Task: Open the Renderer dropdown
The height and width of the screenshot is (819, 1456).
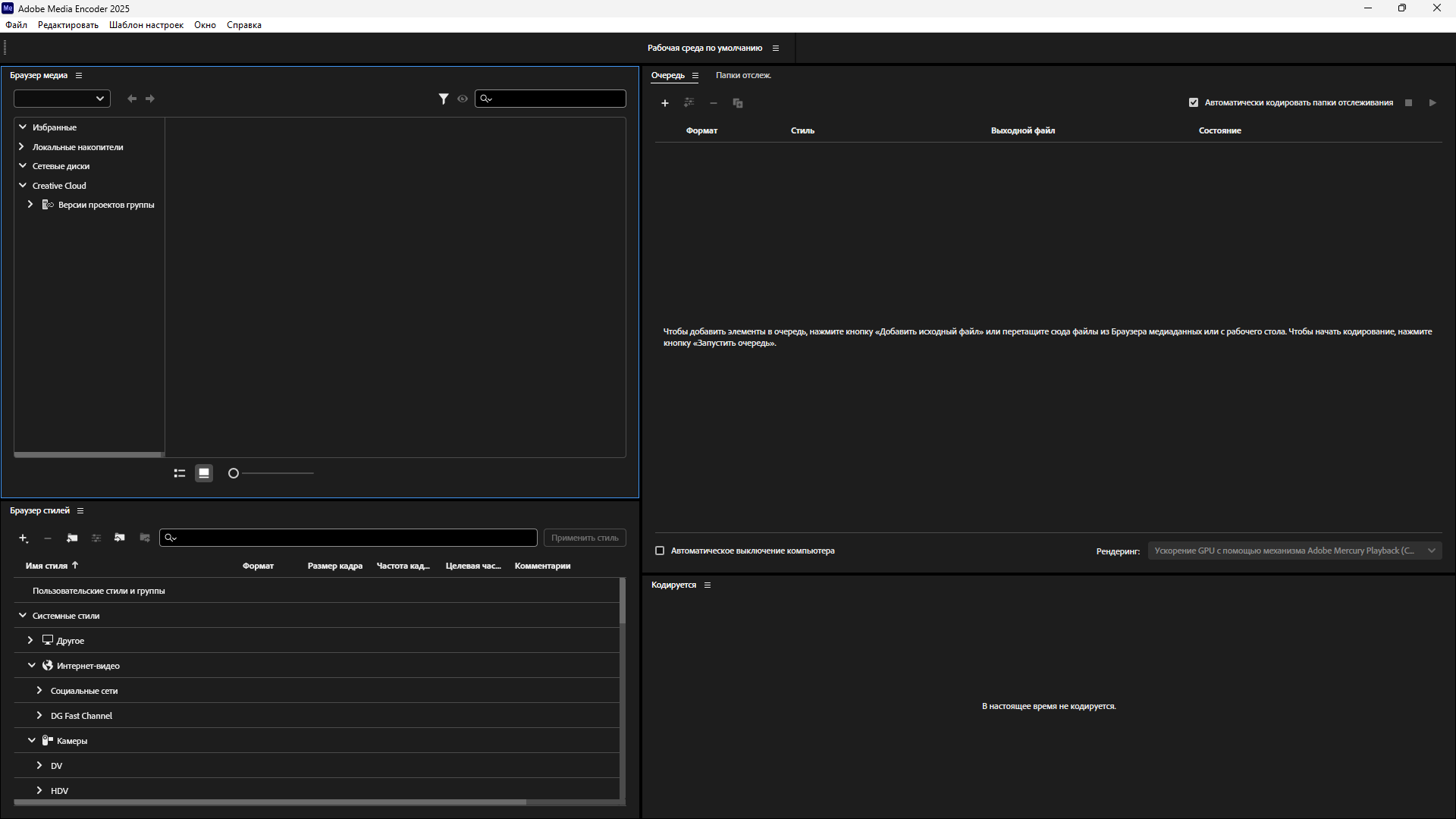Action: pyautogui.click(x=1295, y=551)
